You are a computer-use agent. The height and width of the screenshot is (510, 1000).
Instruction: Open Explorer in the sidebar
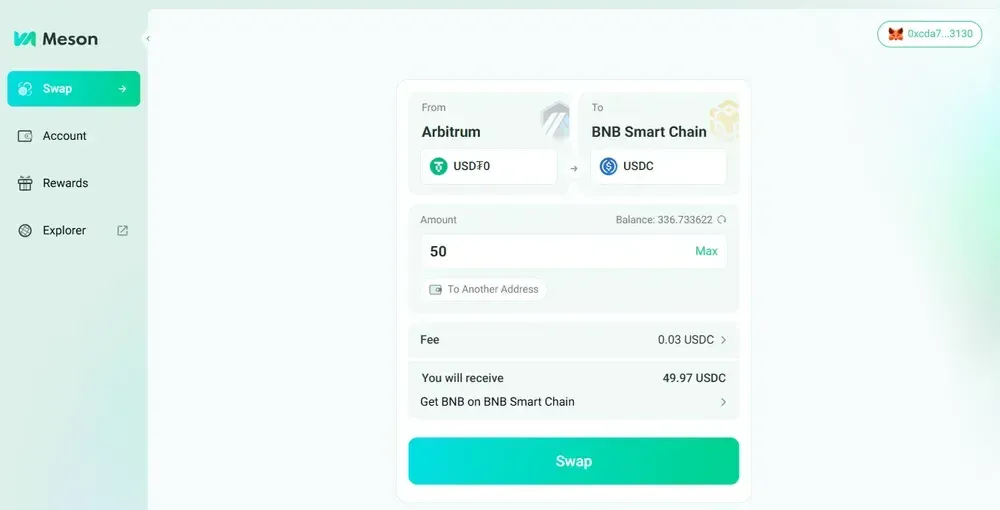[64, 230]
